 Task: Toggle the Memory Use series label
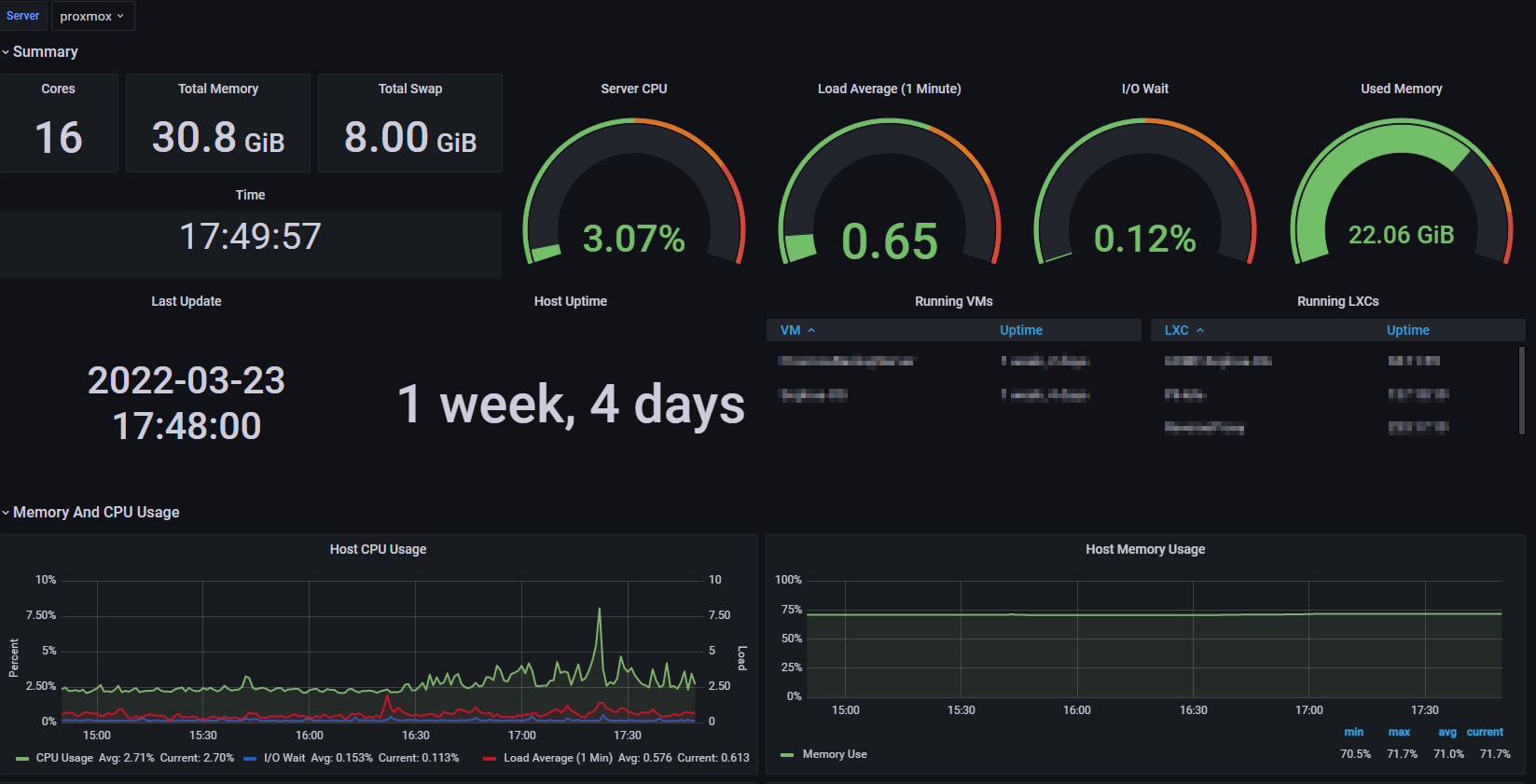point(835,754)
